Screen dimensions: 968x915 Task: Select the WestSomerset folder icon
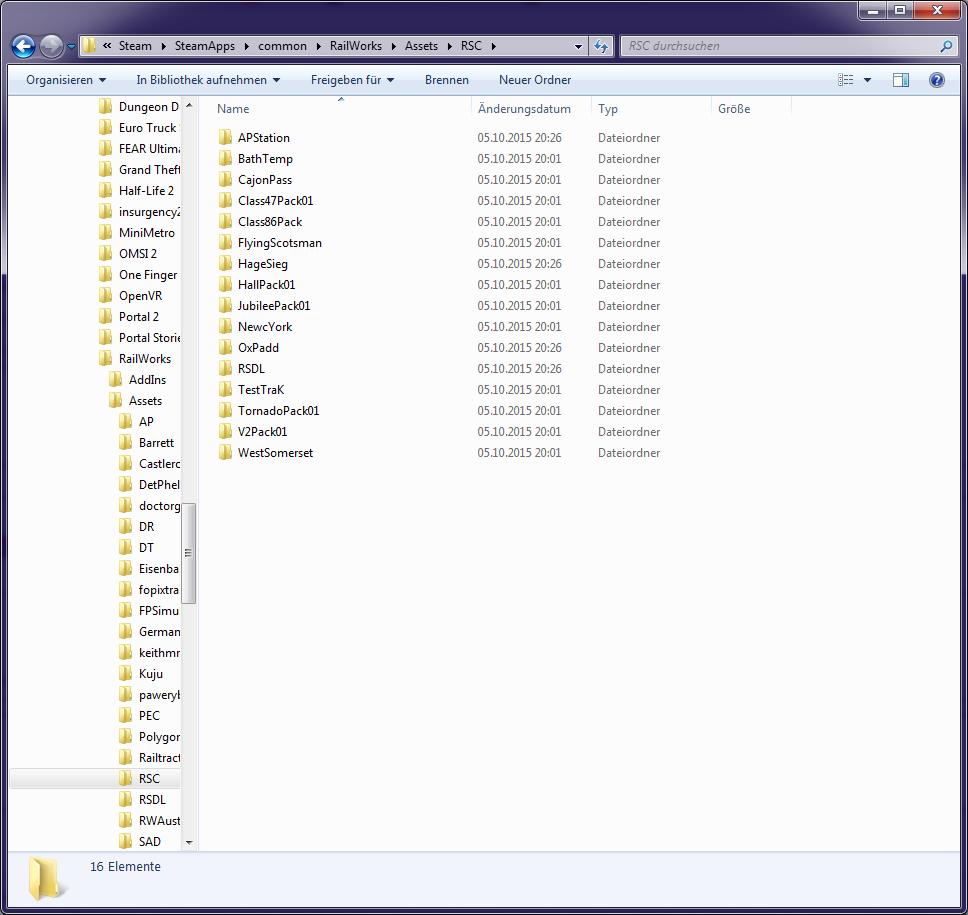click(225, 453)
